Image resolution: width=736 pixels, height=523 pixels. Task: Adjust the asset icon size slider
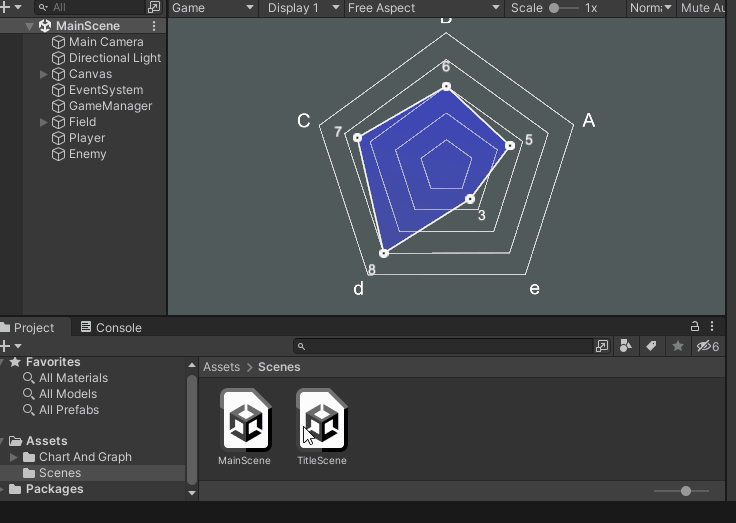[x=685, y=491]
